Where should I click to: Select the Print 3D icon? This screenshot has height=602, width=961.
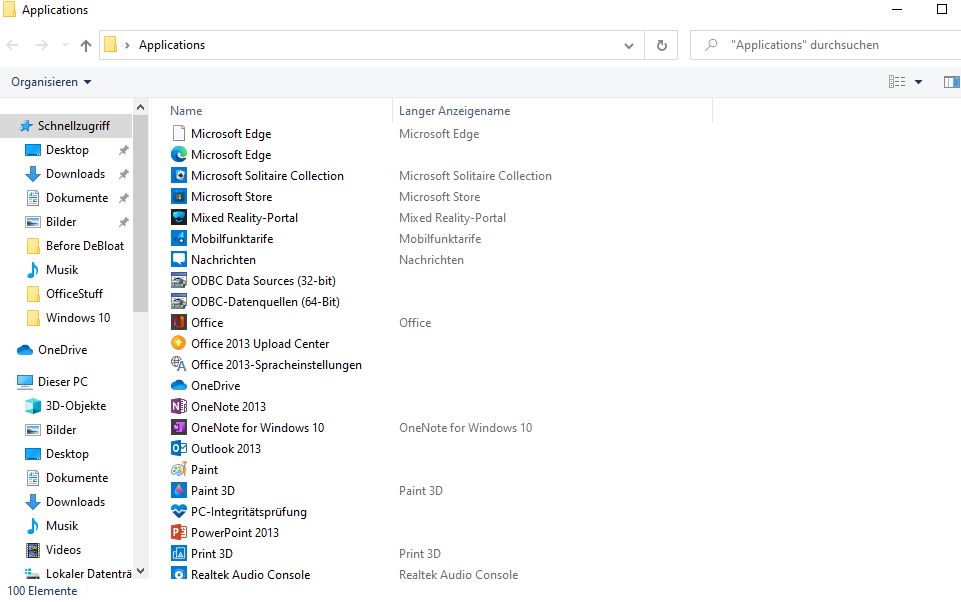click(178, 554)
